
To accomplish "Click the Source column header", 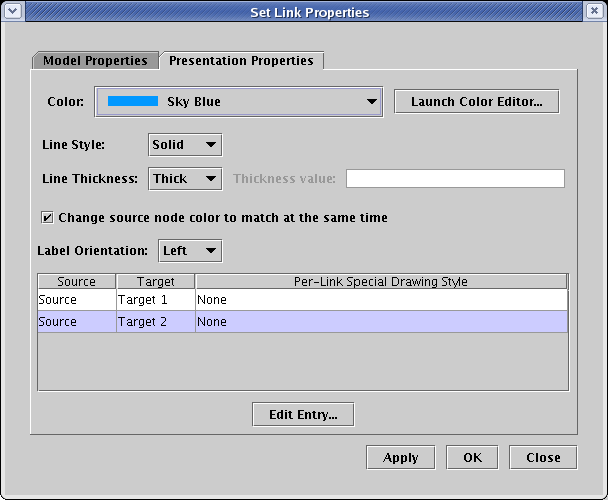I will 77,282.
